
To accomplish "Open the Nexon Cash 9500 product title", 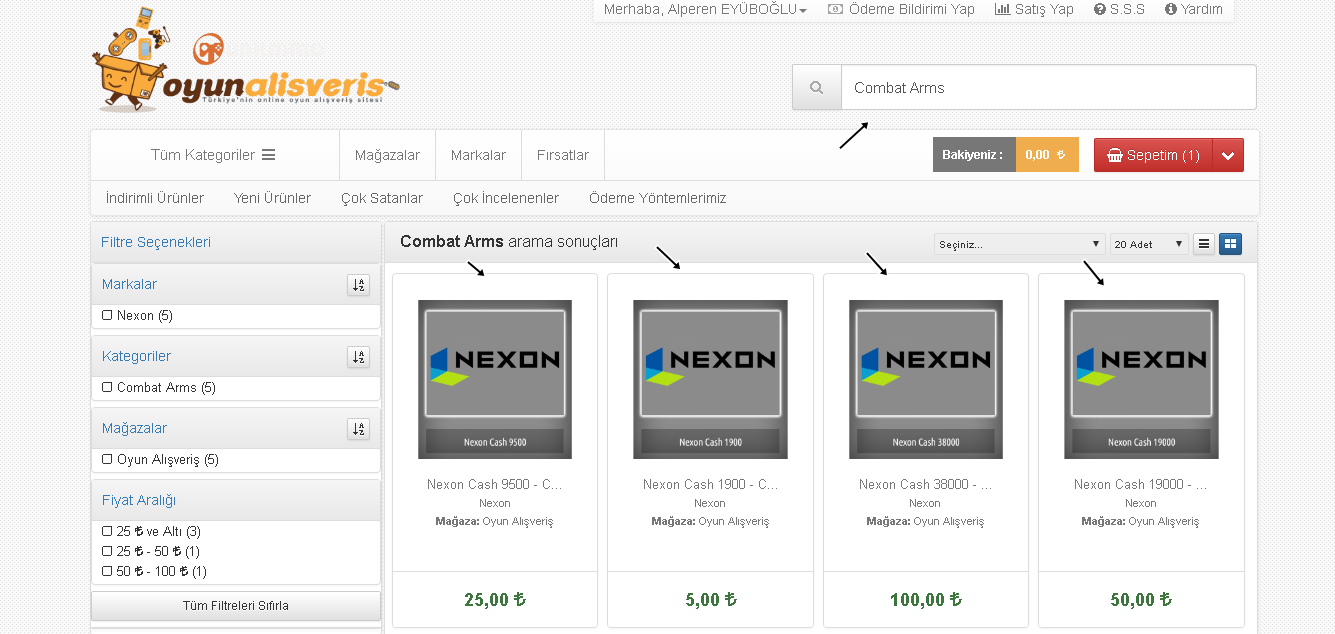I will click(x=495, y=484).
